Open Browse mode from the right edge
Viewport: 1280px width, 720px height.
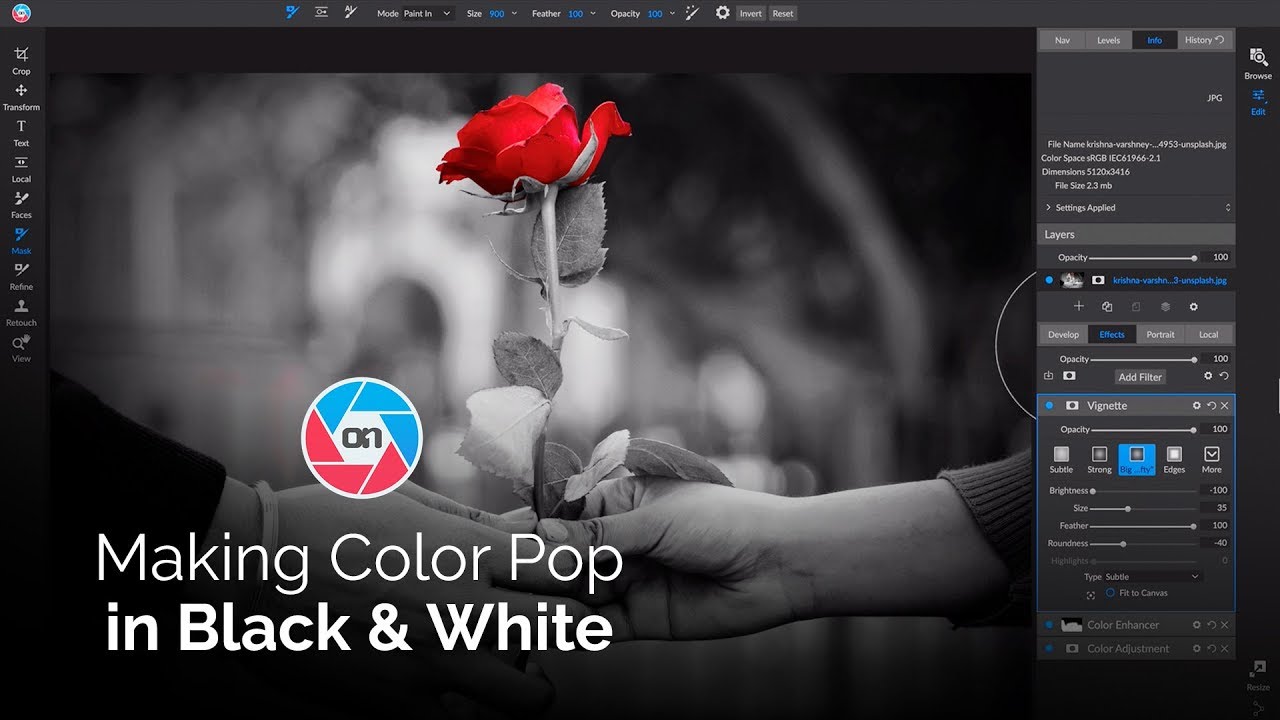point(1257,62)
